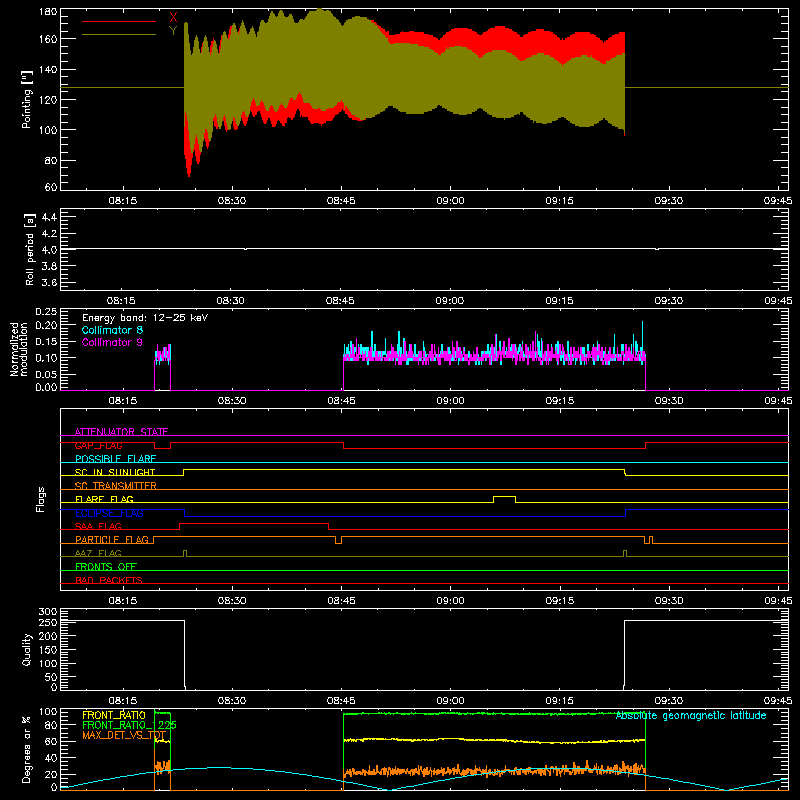This screenshot has width=800, height=800.
Task: Select the olive line sample beside Y
Action: pos(119,34)
